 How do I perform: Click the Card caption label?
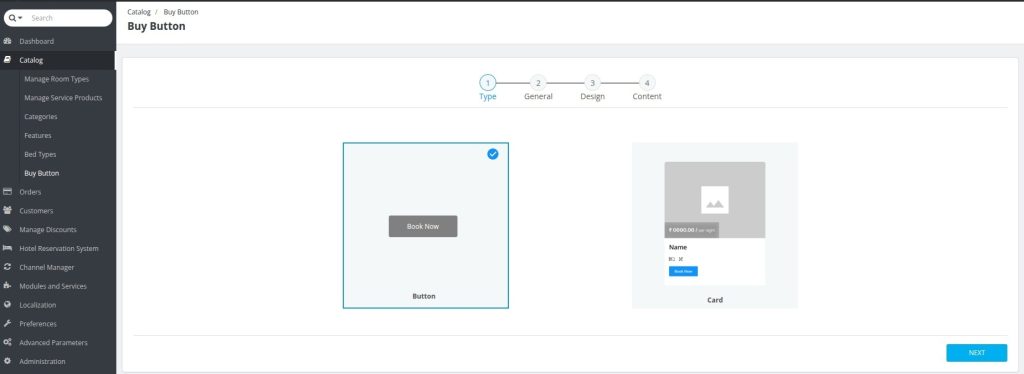coord(715,300)
